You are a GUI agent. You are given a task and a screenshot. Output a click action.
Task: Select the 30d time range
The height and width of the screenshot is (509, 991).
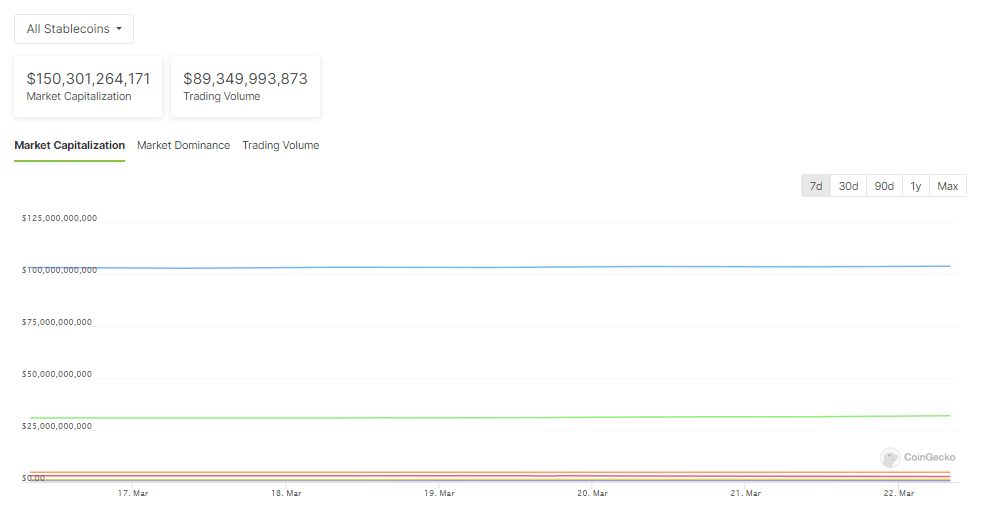point(848,186)
